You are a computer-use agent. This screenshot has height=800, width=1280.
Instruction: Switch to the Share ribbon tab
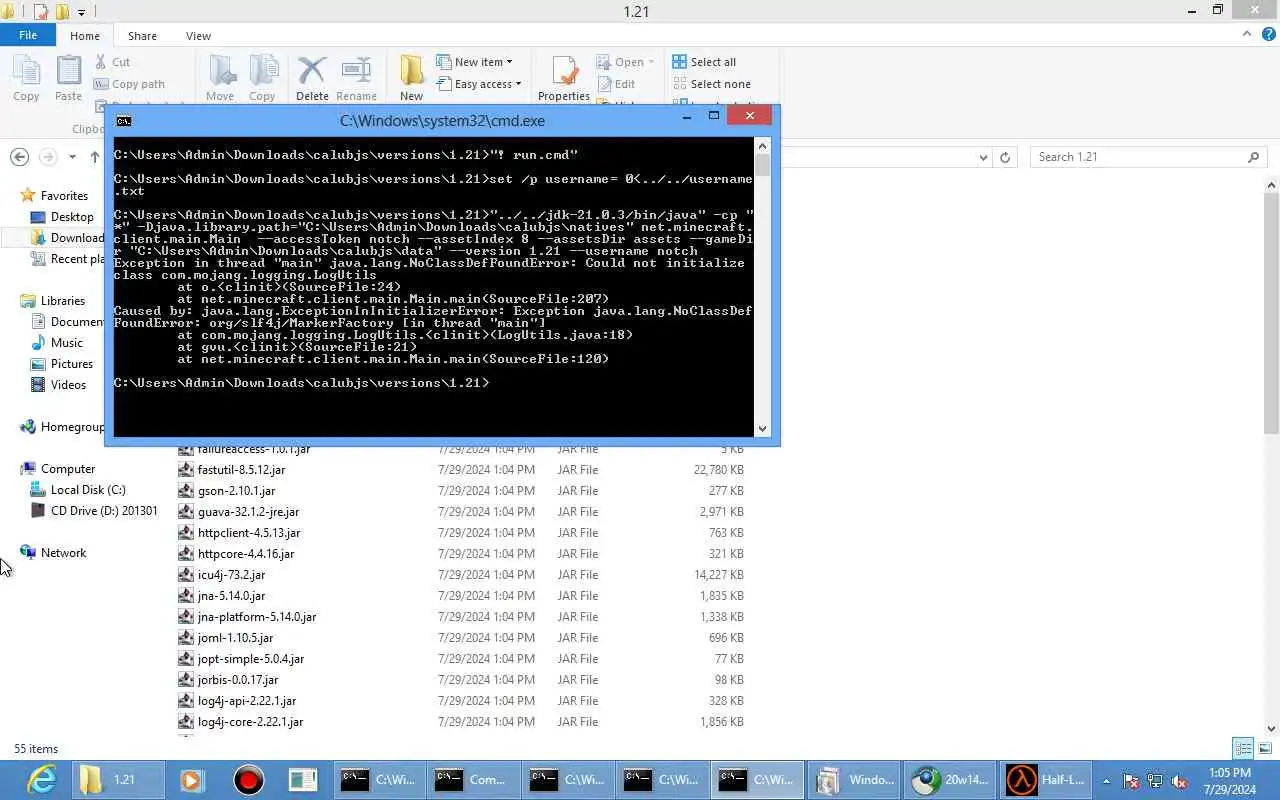[142, 36]
